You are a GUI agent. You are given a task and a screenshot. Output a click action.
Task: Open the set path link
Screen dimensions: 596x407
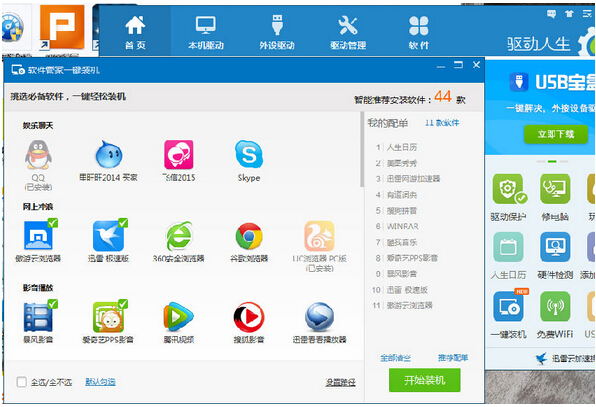point(340,382)
